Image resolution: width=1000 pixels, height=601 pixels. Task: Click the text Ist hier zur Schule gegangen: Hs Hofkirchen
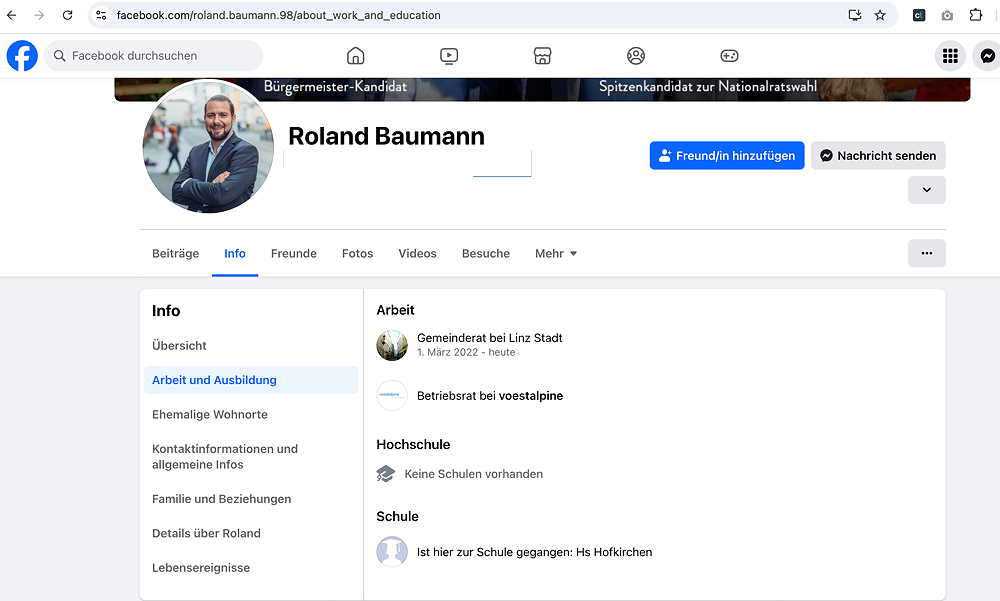pos(534,552)
